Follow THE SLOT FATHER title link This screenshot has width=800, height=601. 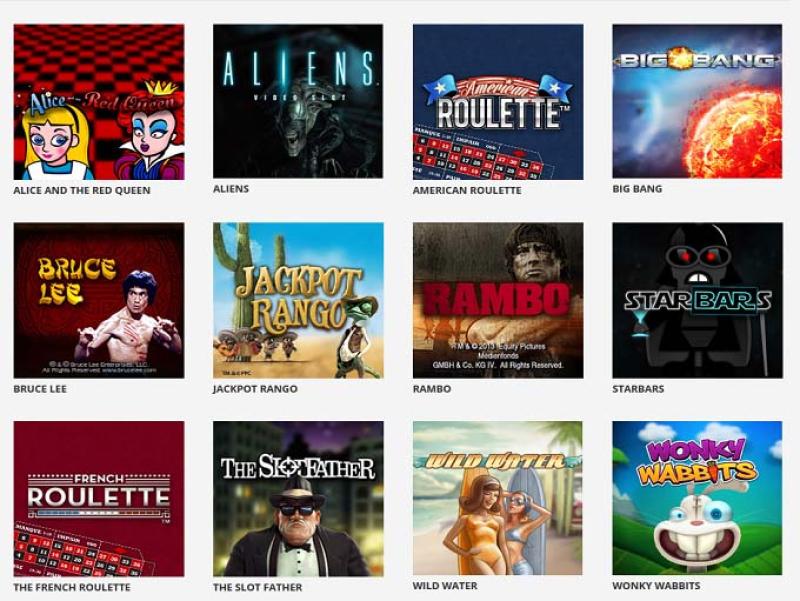[258, 587]
